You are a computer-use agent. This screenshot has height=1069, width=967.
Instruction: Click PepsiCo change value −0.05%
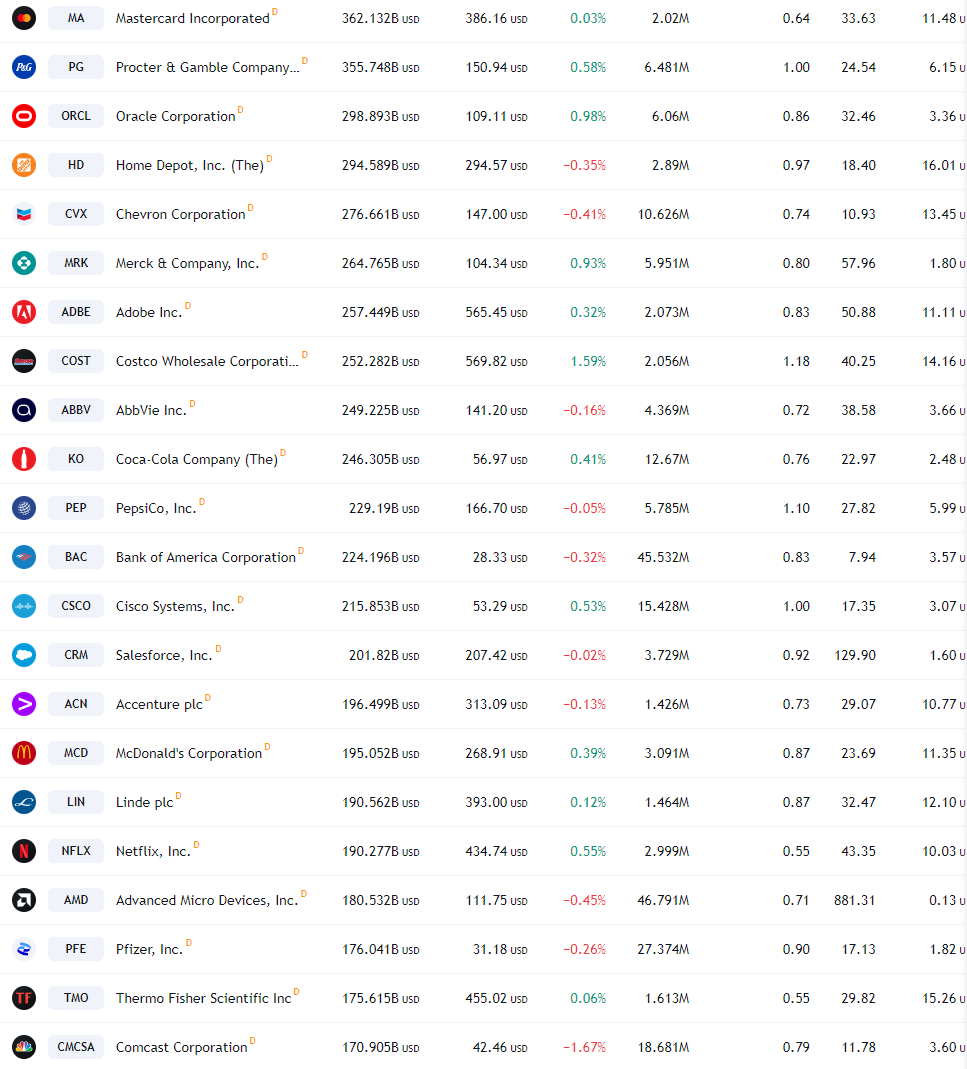pyautogui.click(x=584, y=509)
